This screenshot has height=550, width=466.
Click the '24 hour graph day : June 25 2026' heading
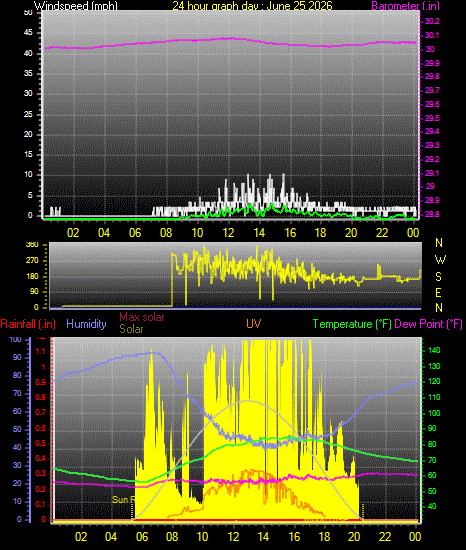click(x=252, y=6)
